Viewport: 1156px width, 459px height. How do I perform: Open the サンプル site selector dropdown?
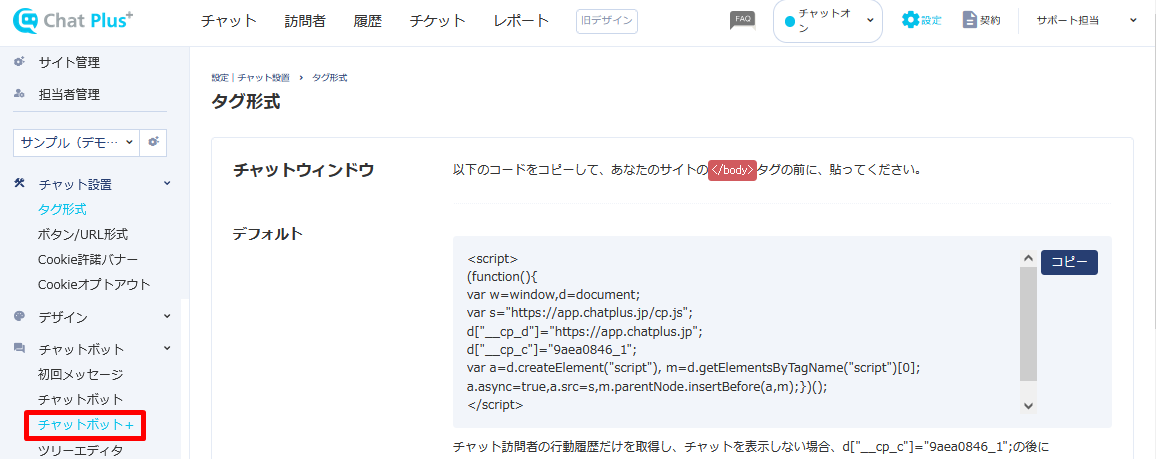(77, 141)
